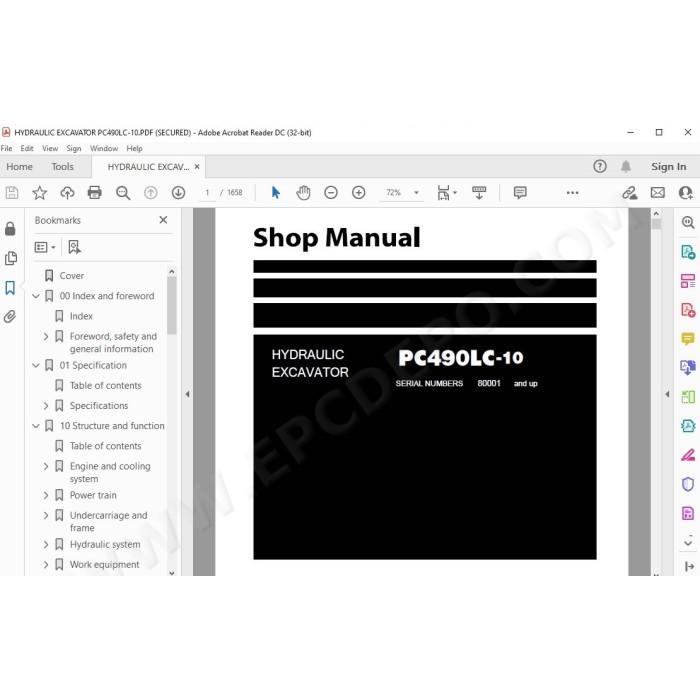The width and height of the screenshot is (700, 700).
Task: Open the Attachments paperclip panel
Action: pyautogui.click(x=10, y=317)
